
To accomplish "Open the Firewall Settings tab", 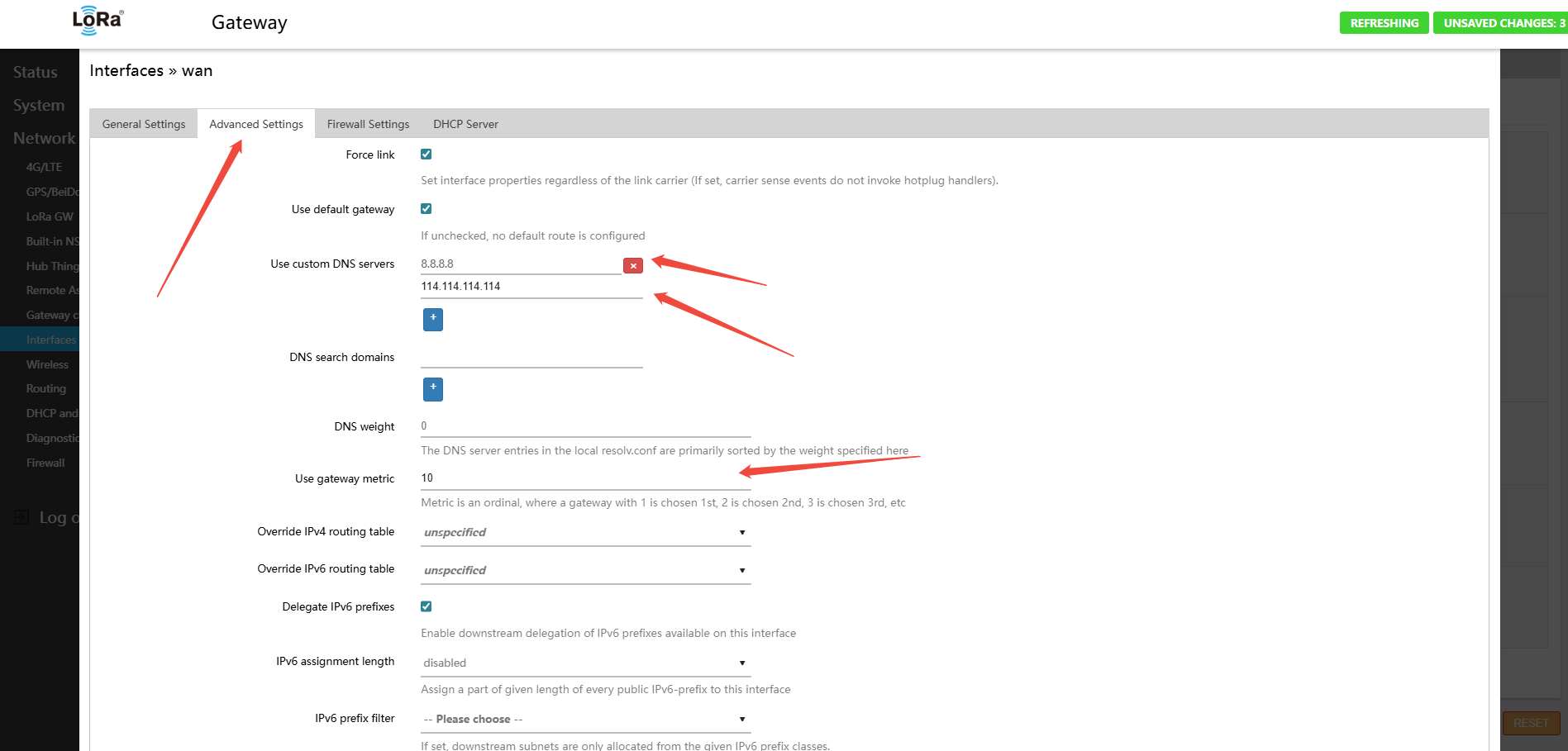I will [368, 124].
